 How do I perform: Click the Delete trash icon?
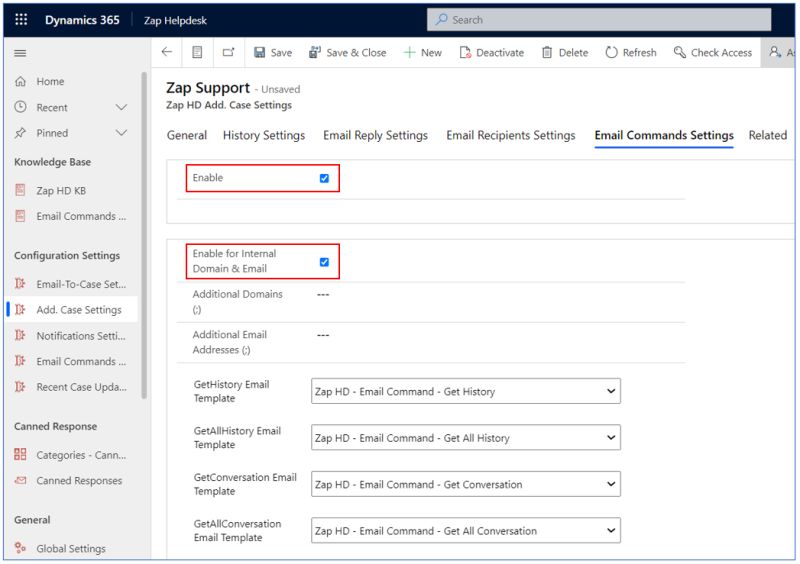(x=547, y=53)
